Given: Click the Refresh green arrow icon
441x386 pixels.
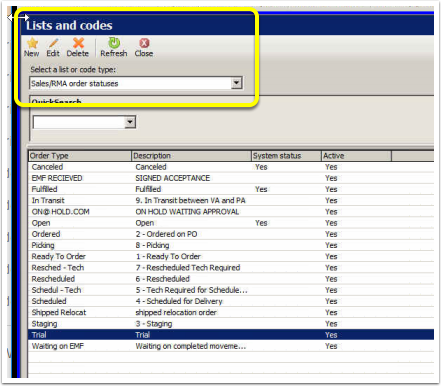Looking at the screenshot, I should pos(114,43).
